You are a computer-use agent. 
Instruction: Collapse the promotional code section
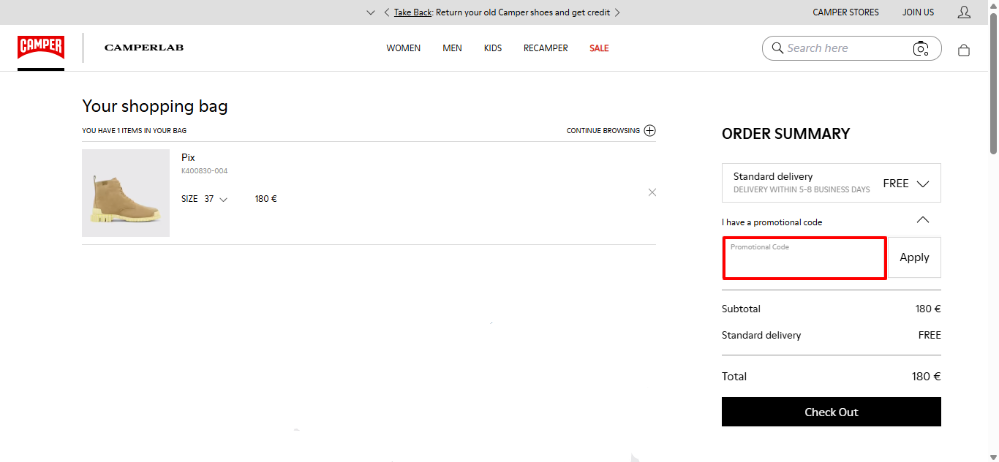click(922, 220)
